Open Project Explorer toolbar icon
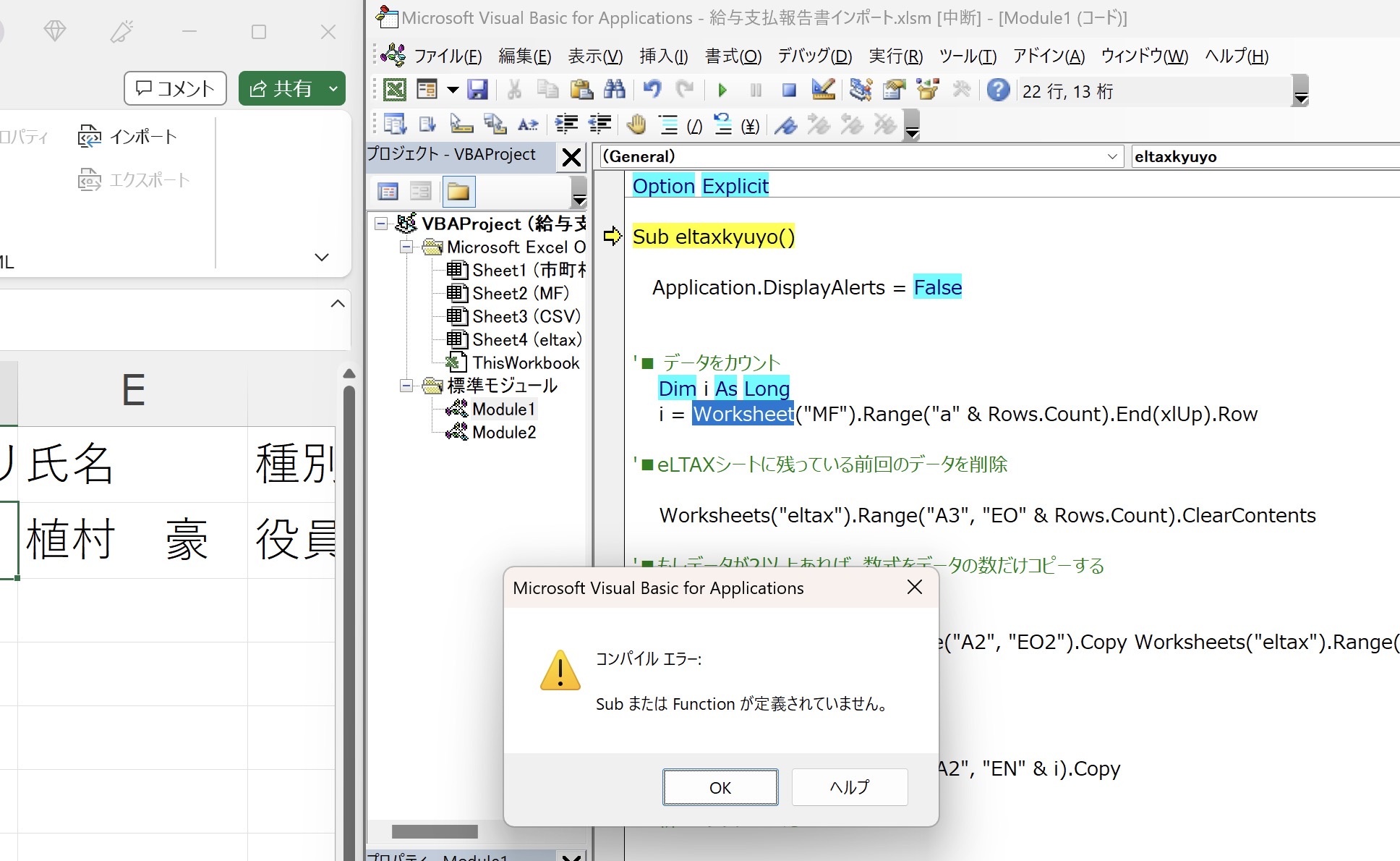The height and width of the screenshot is (861, 1400). 861,90
